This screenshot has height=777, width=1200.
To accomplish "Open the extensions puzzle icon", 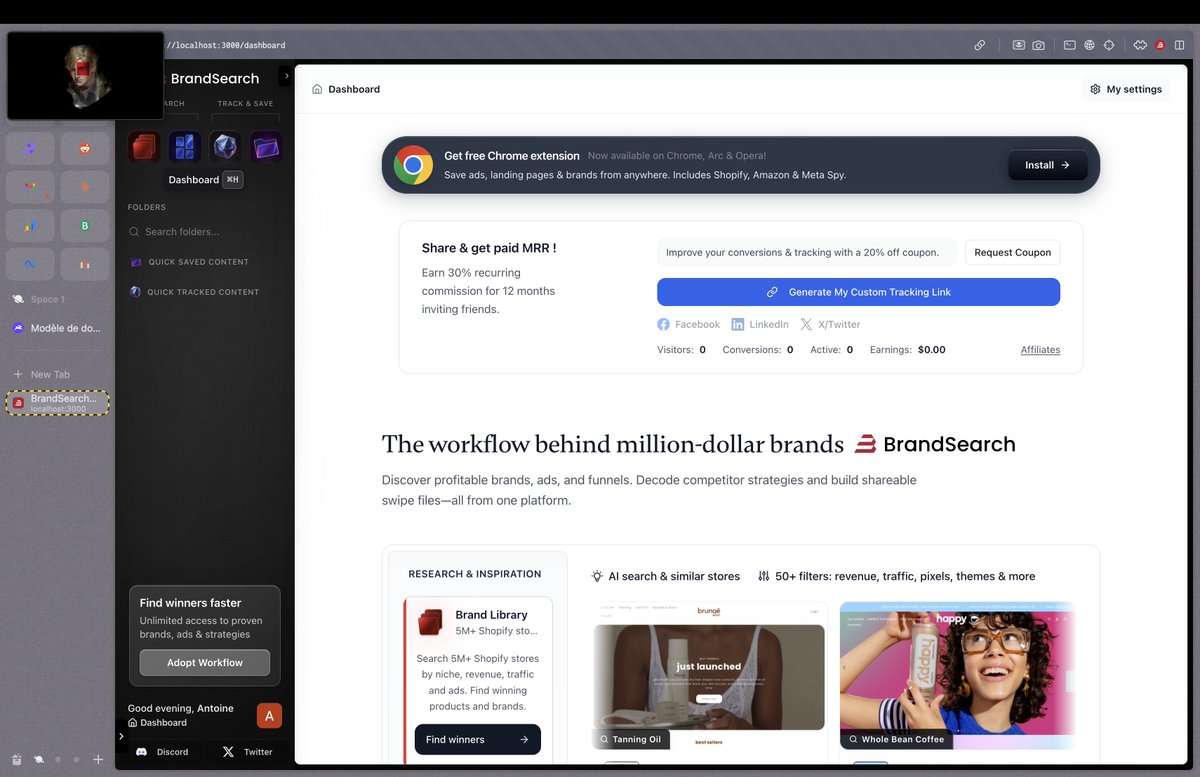I will click(x=1140, y=45).
